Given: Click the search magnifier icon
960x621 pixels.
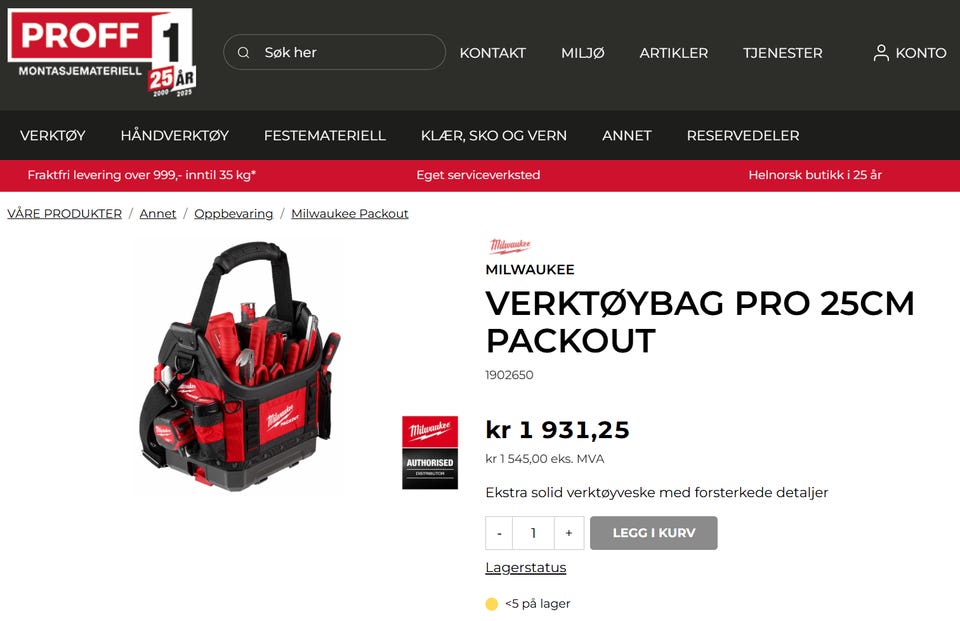Looking at the screenshot, I should coord(244,53).
